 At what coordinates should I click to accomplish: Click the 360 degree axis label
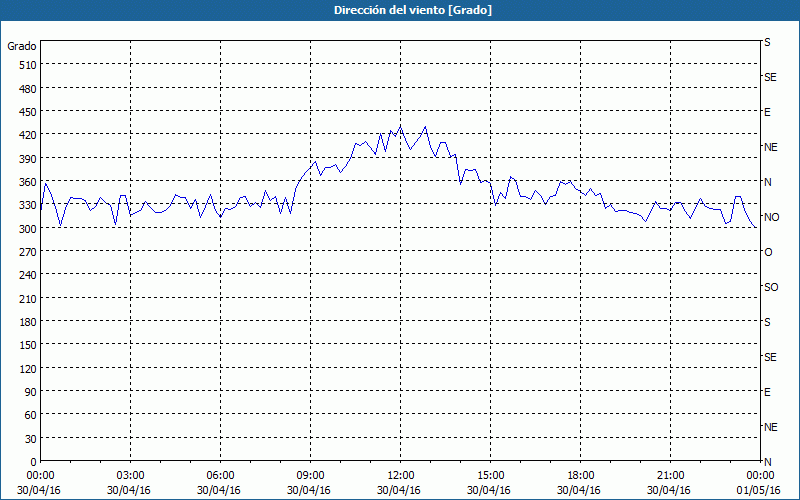coord(29,182)
